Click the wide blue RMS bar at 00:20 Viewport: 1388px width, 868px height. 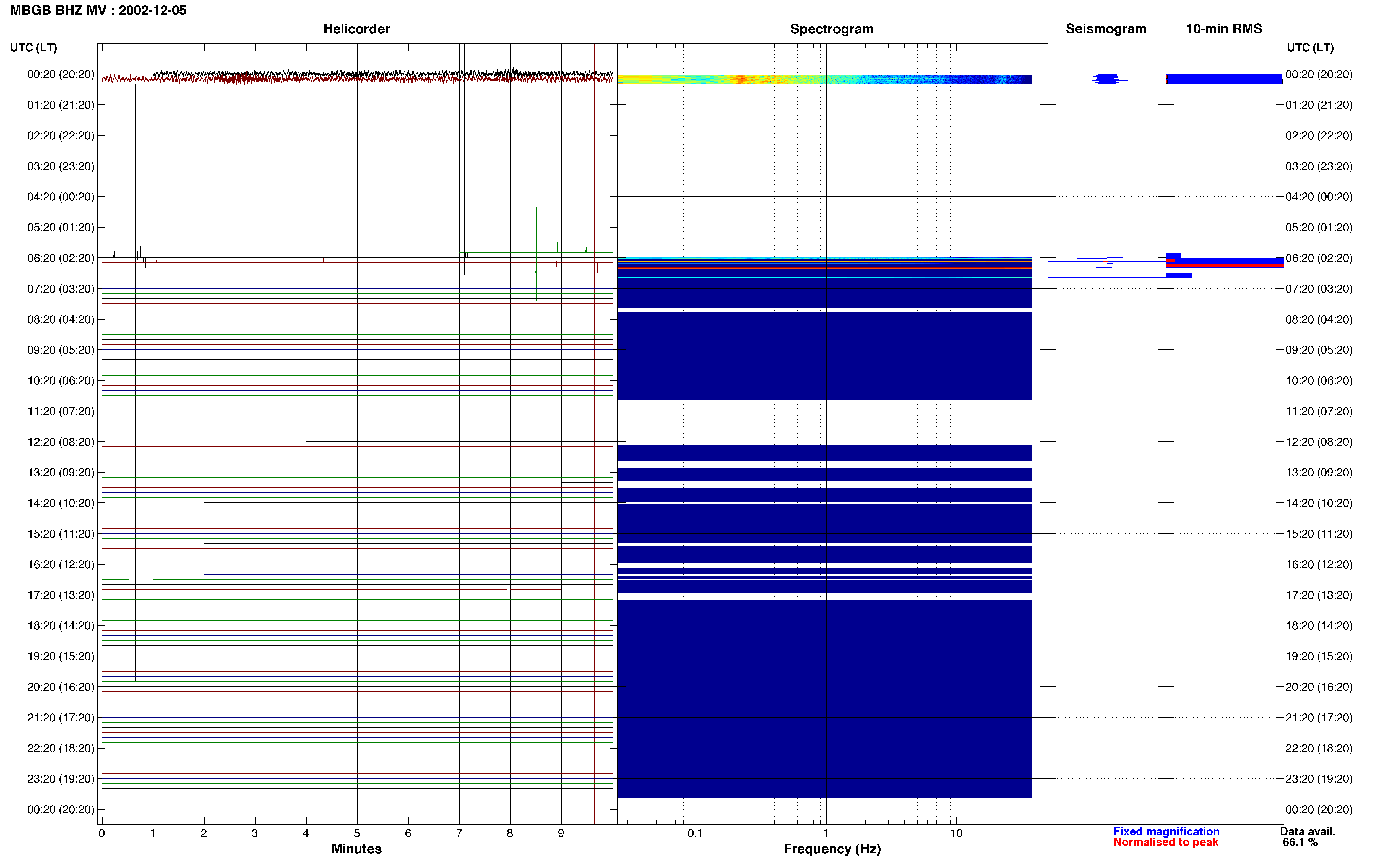click(1224, 79)
